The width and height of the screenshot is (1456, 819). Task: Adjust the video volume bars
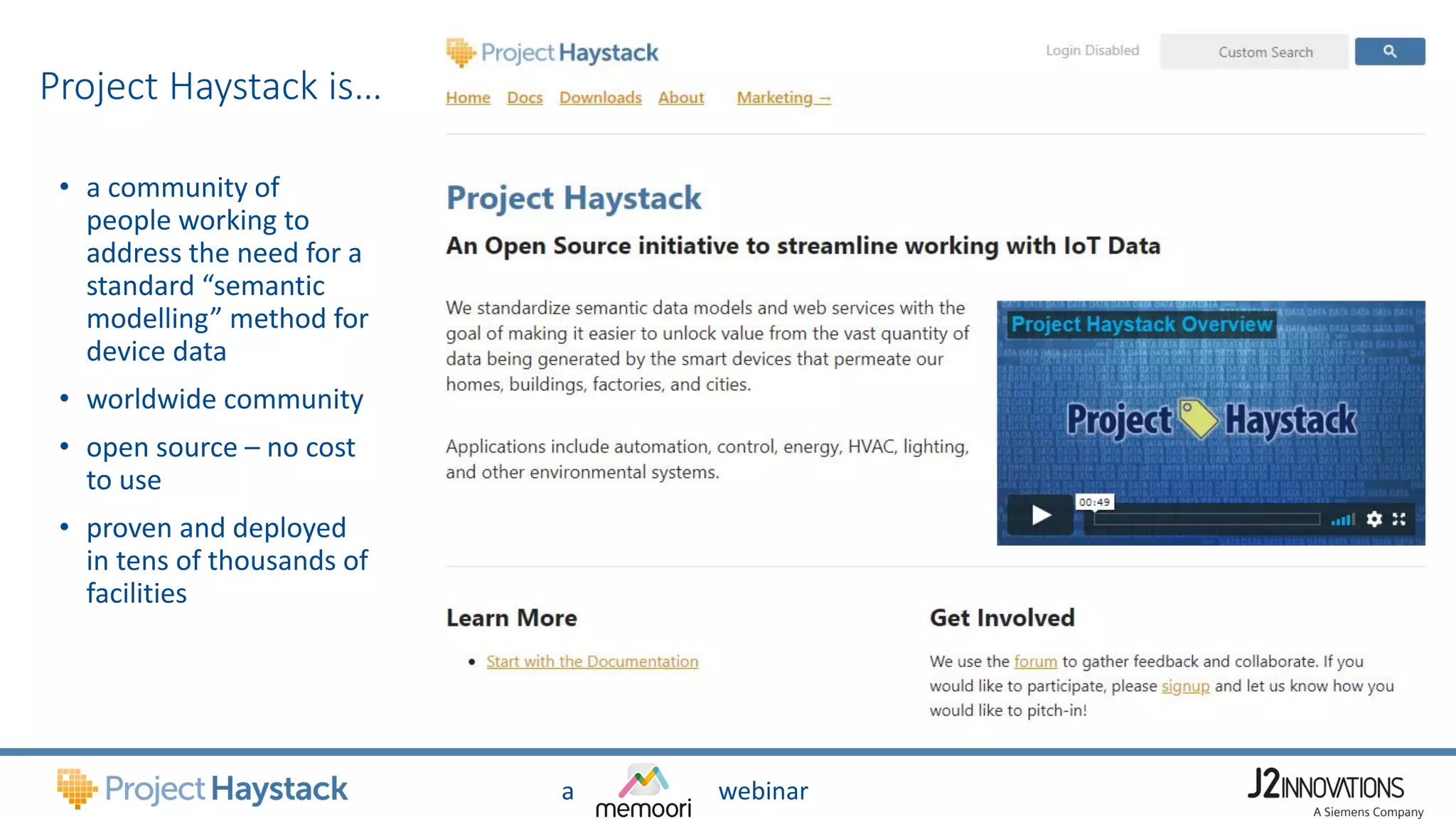point(1342,520)
